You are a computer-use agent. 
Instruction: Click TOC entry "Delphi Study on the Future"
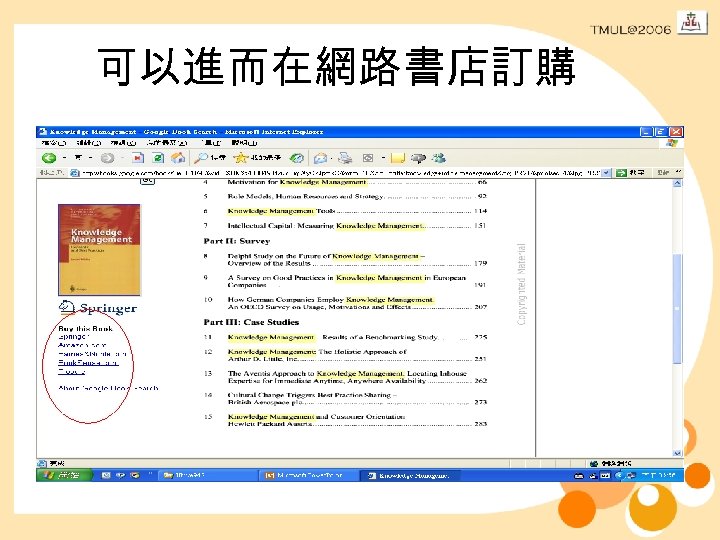(326, 259)
